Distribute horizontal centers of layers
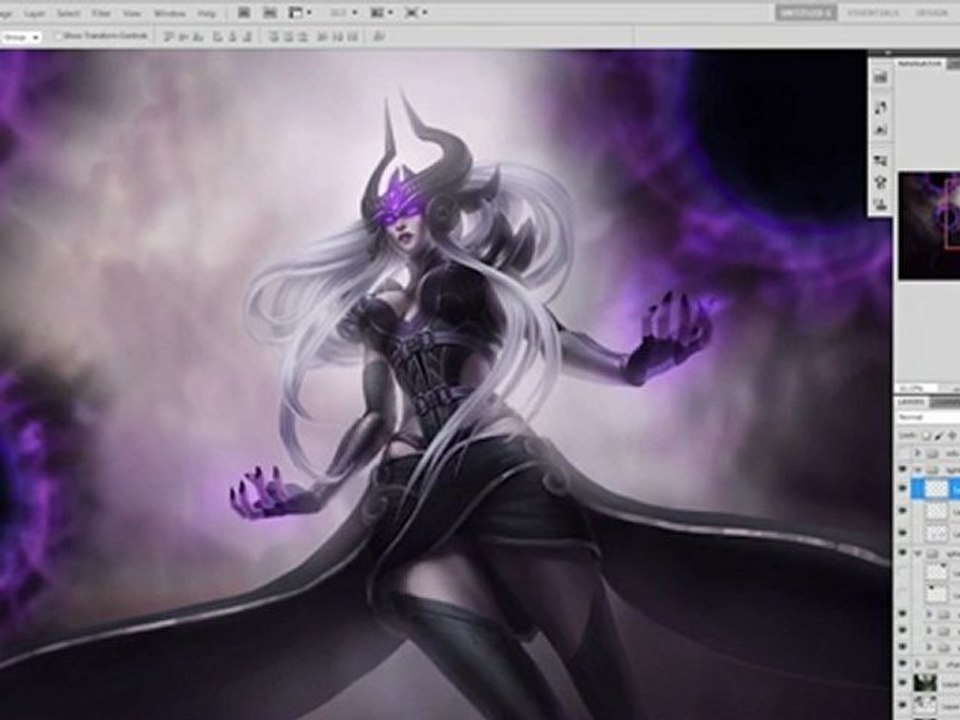This screenshot has height=720, width=960. point(337,37)
